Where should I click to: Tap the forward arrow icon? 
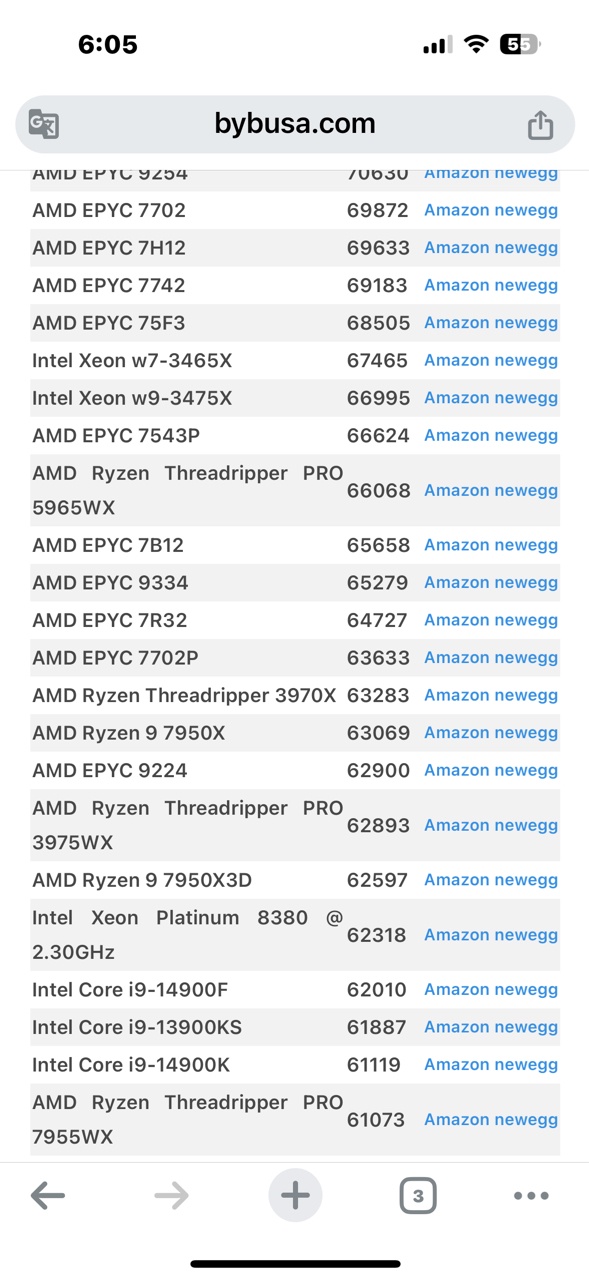172,1195
